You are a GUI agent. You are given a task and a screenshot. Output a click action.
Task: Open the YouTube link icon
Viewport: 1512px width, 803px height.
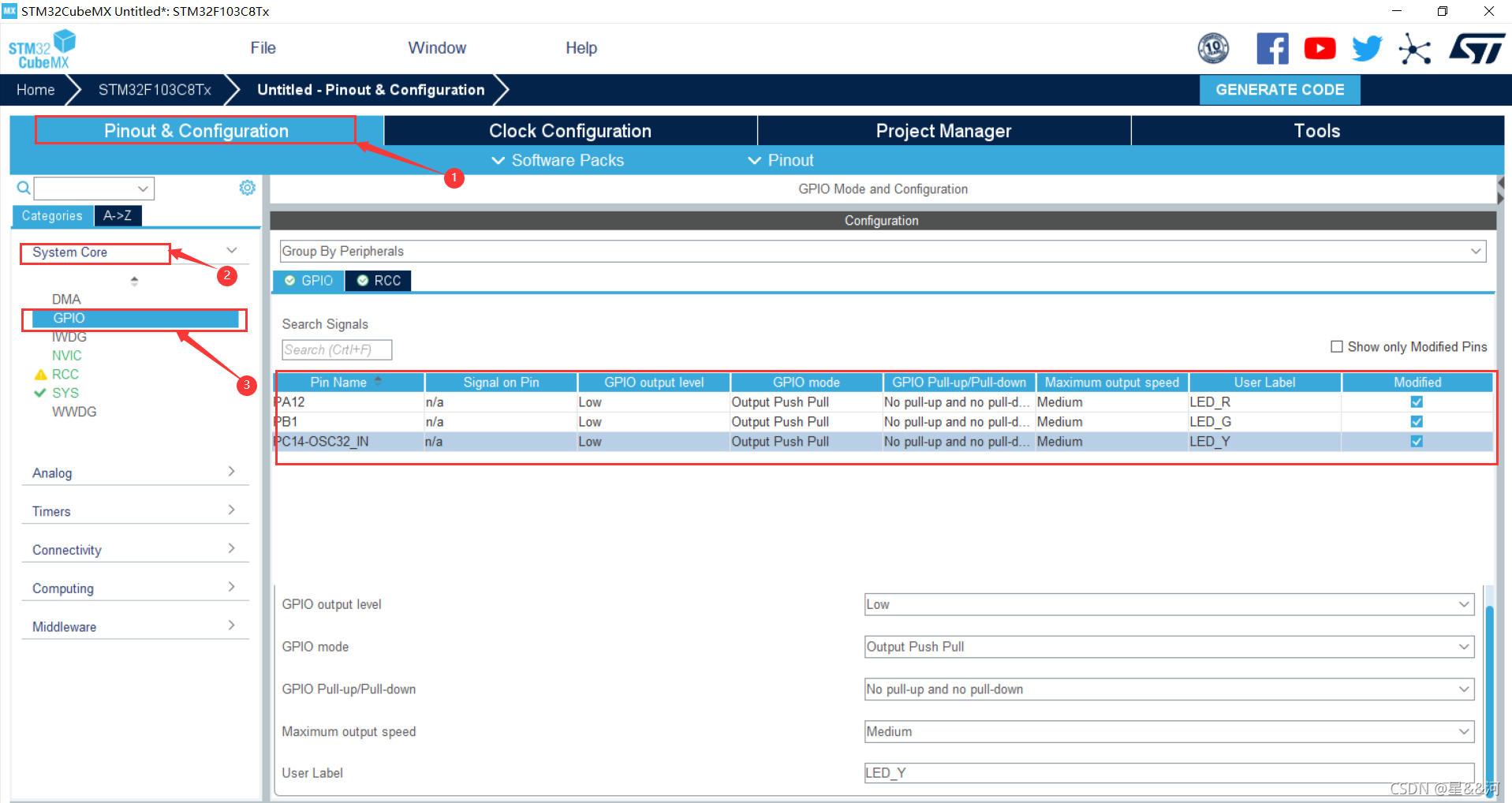[1320, 49]
